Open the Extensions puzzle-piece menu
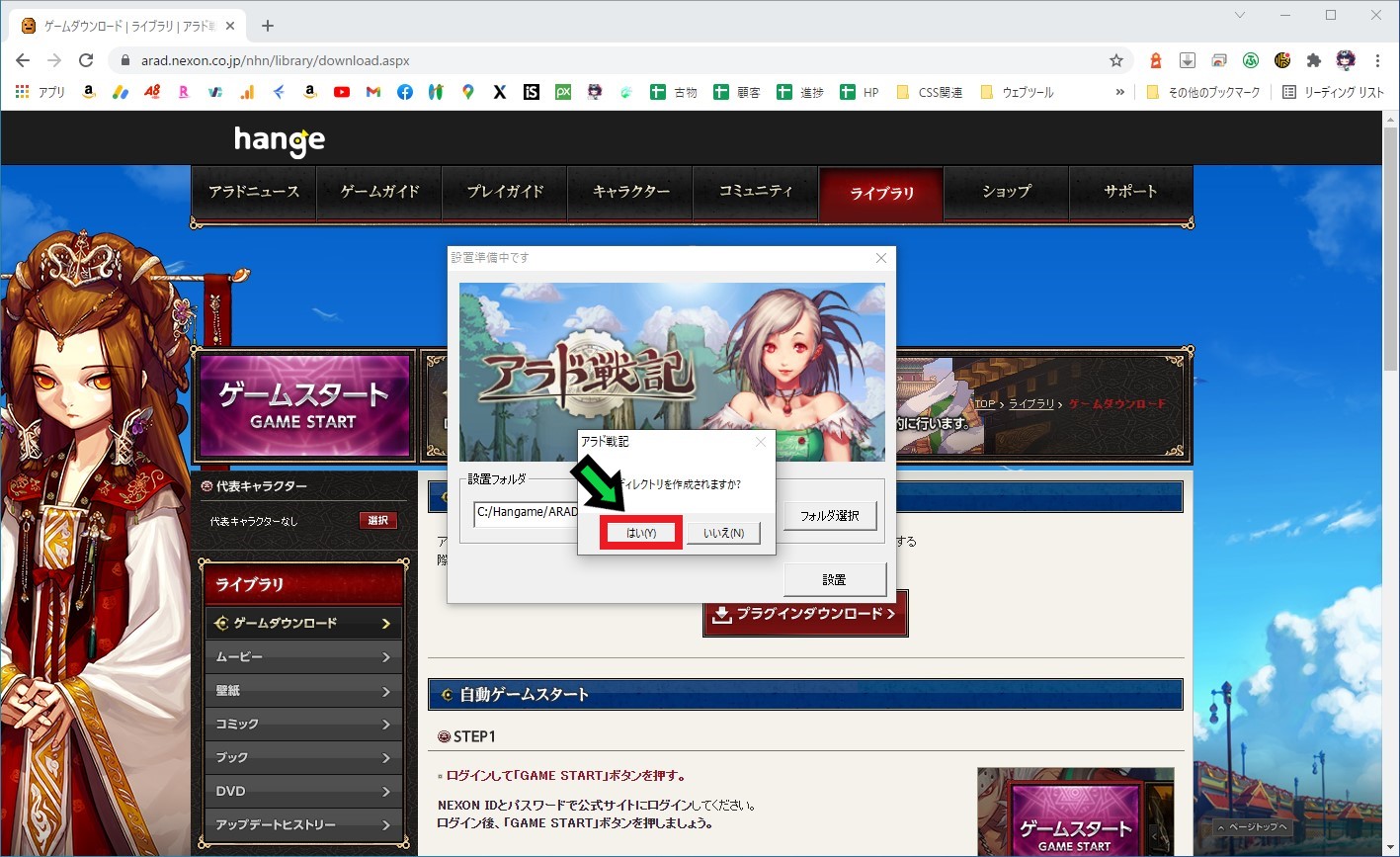The height and width of the screenshot is (857, 1400). [1314, 60]
